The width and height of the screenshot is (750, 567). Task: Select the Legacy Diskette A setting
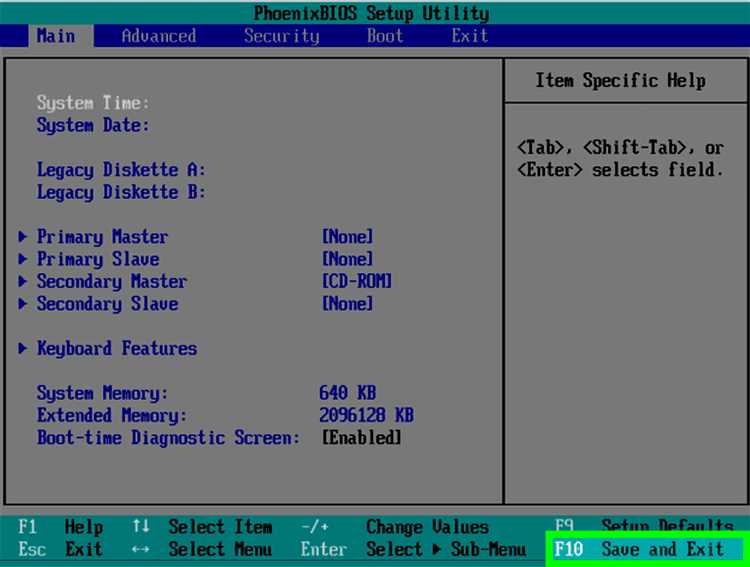click(121, 170)
